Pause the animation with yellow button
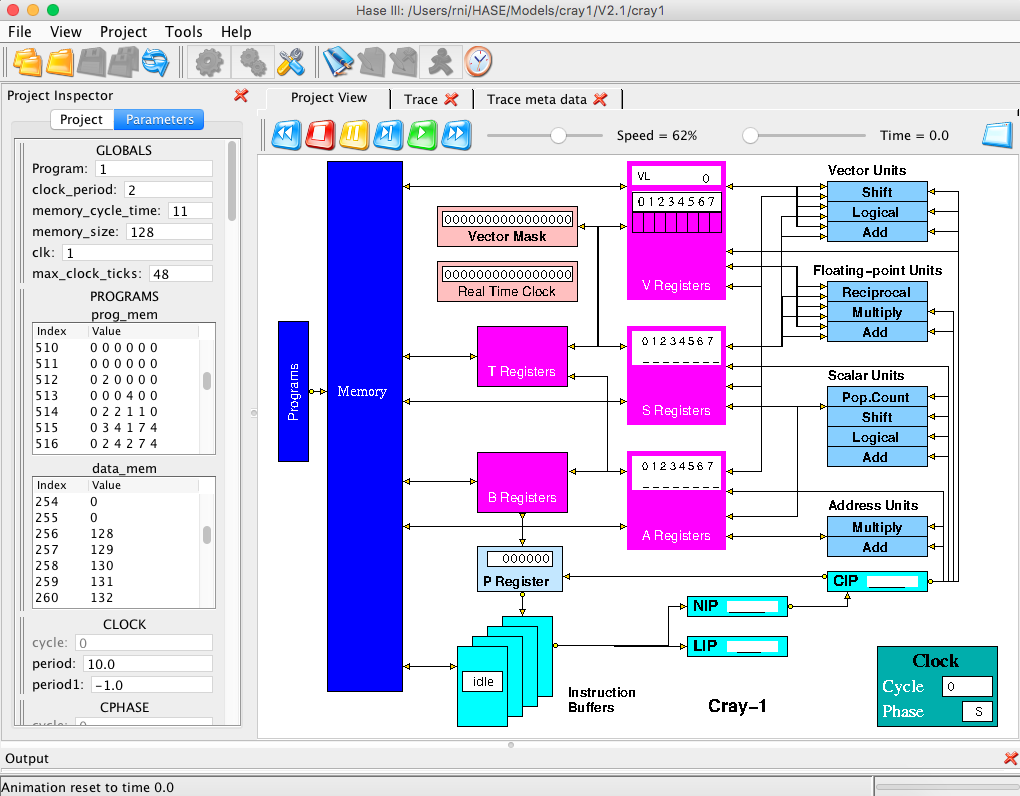 click(354, 135)
